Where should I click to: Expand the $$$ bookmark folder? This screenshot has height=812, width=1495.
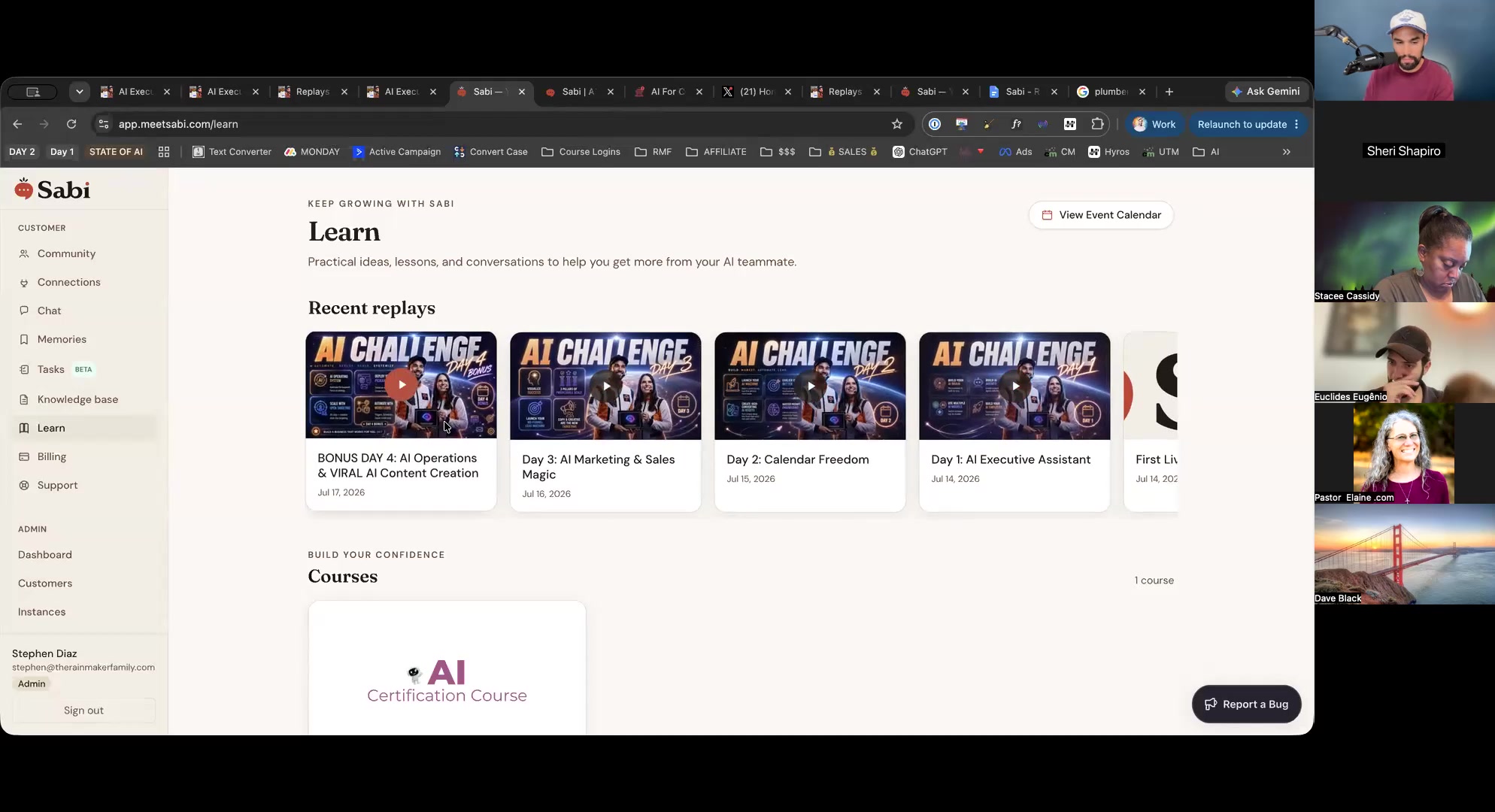point(778,152)
